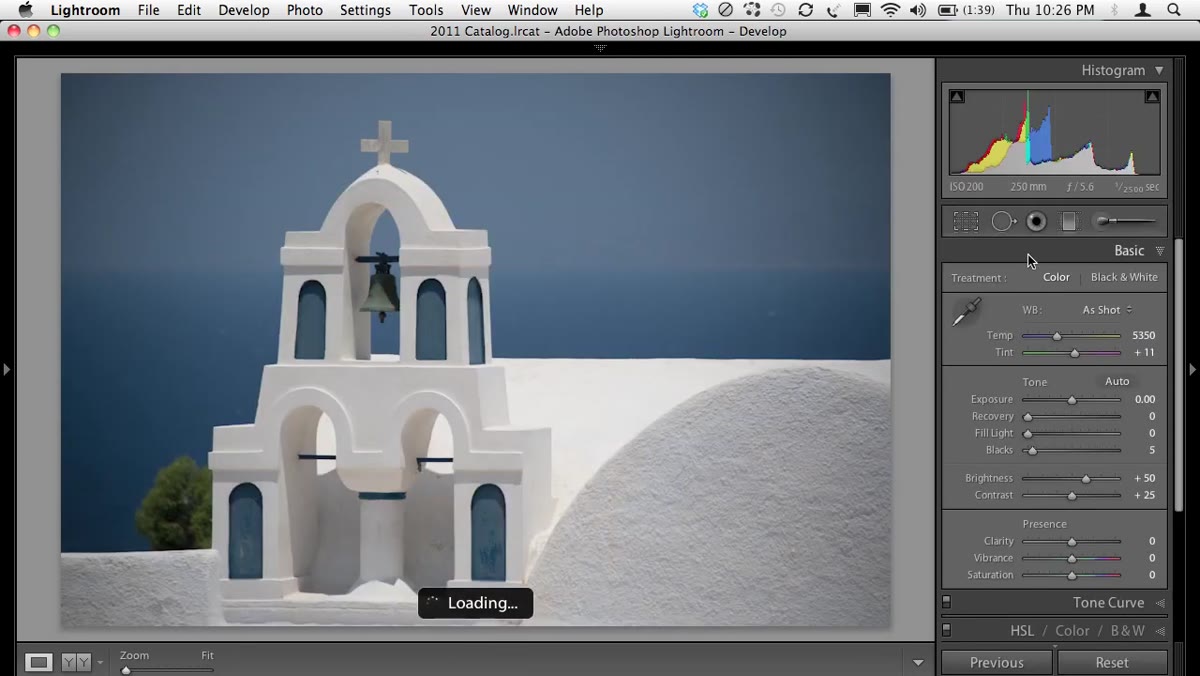Open the volume control menu bar icon
The image size is (1200, 676).
(x=918, y=10)
